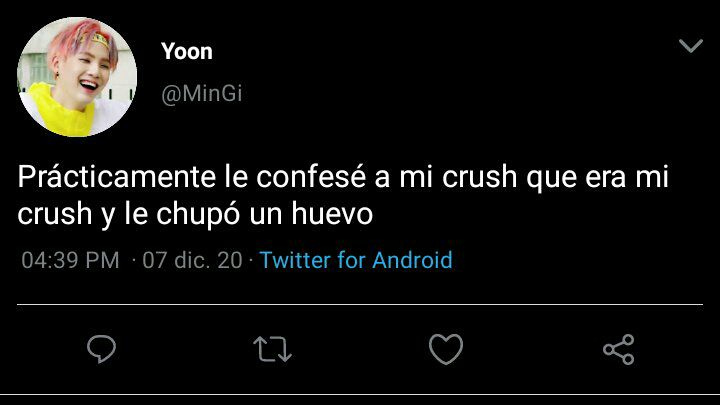The image size is (720, 405).
Task: Open Yoon's profile picture
Action: pos(77,77)
